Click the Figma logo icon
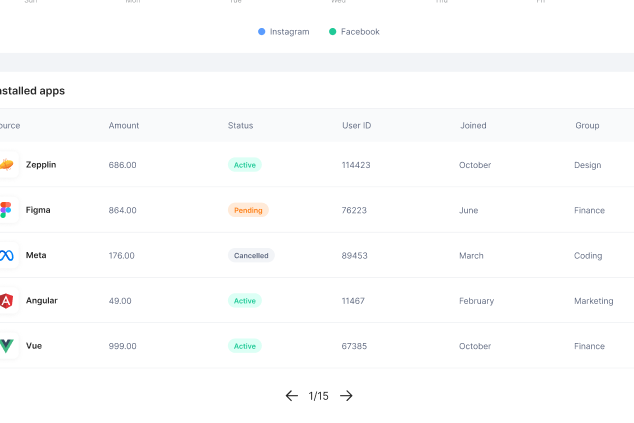Screen dimensions: 634x423 click(x=6, y=210)
